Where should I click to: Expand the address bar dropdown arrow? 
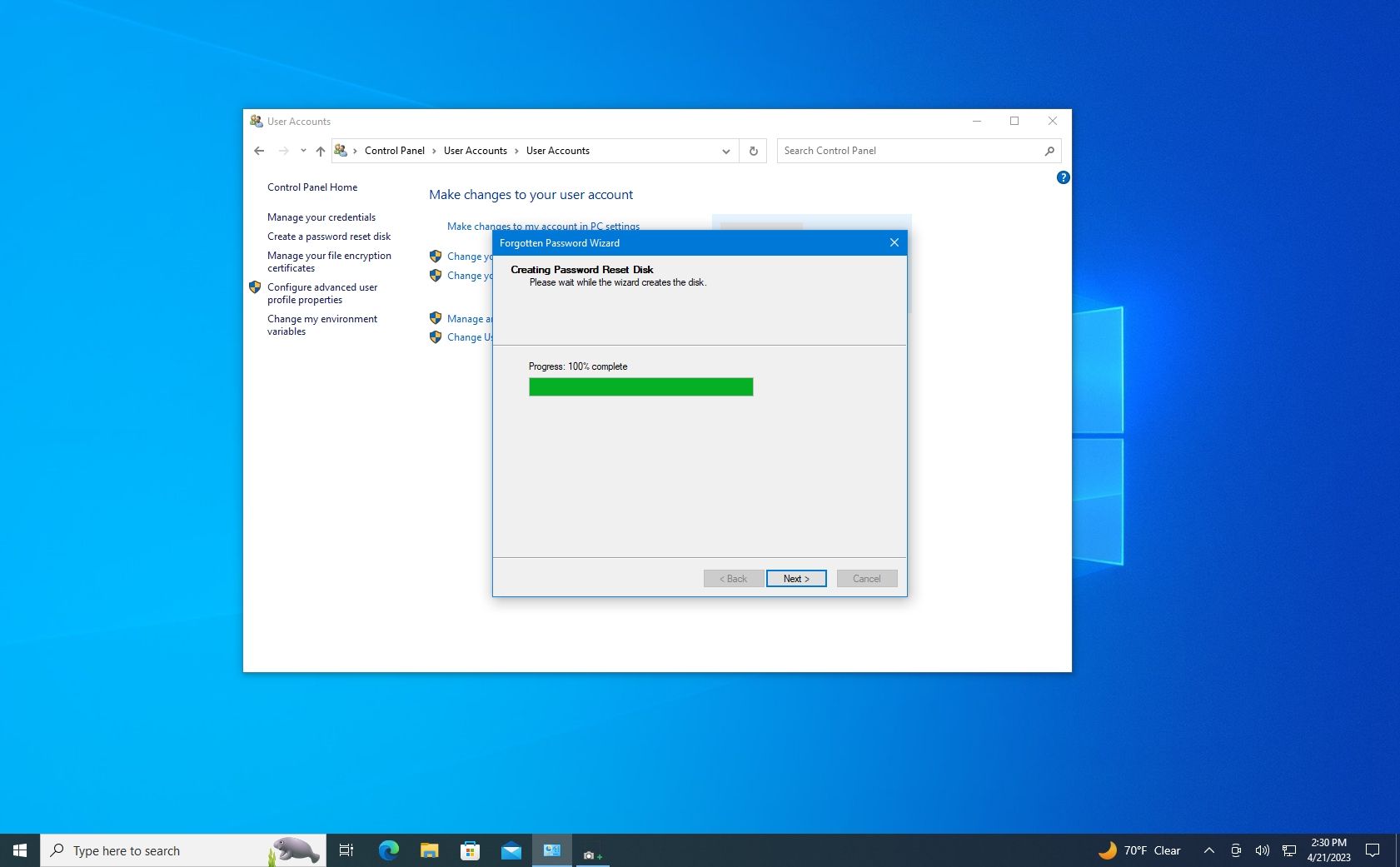(x=725, y=151)
